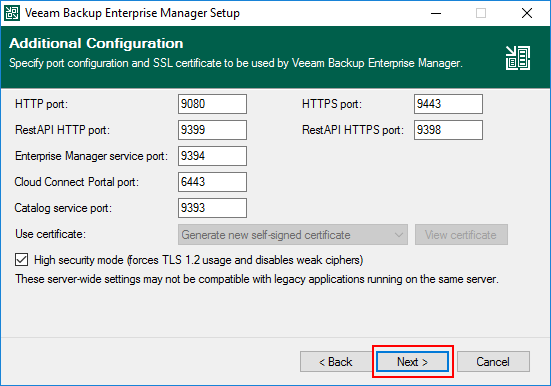The image size is (551, 386).
Task: Focus the HTTPS port field
Action: coord(448,104)
